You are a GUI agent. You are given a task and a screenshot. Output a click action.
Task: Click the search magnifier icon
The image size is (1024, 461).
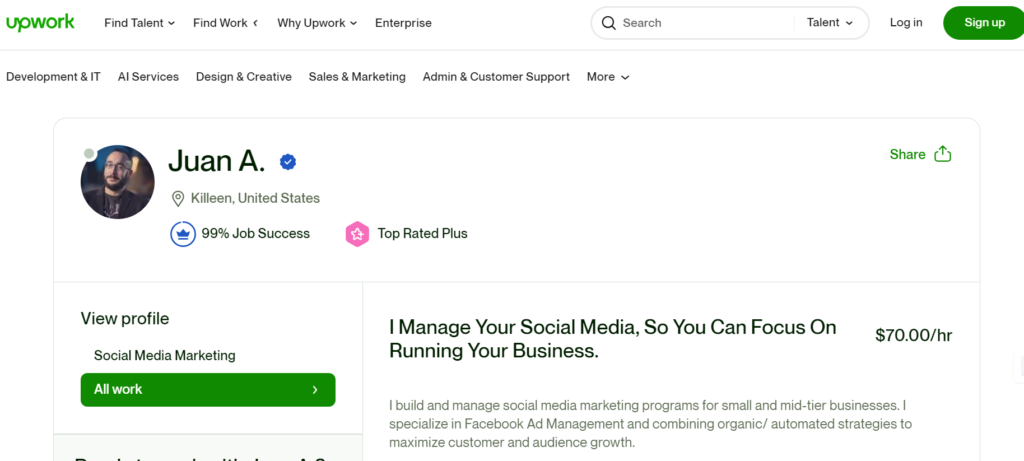(608, 23)
